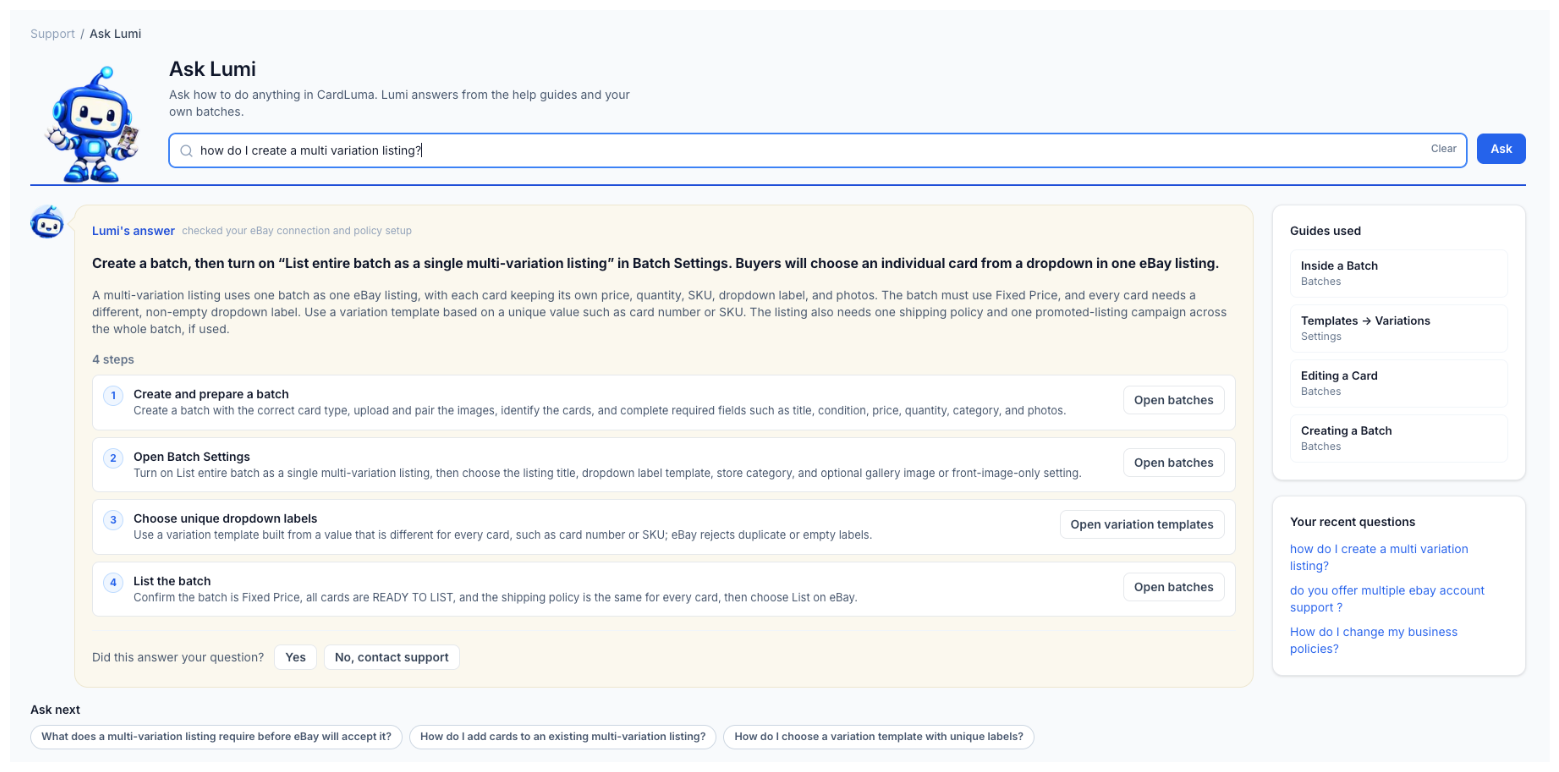This screenshot has width=1559, height=772.
Task: Click the Ask Lumi breadcrumb text
Action: tap(115, 34)
